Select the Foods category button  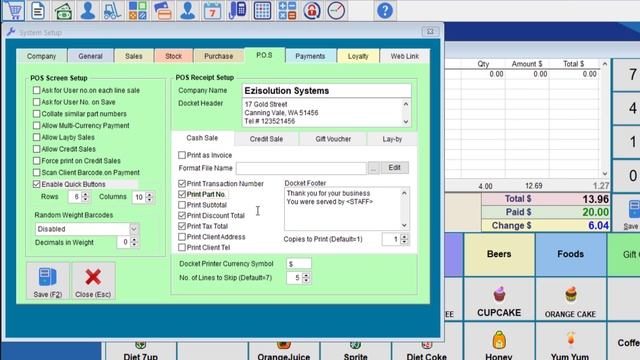570,254
